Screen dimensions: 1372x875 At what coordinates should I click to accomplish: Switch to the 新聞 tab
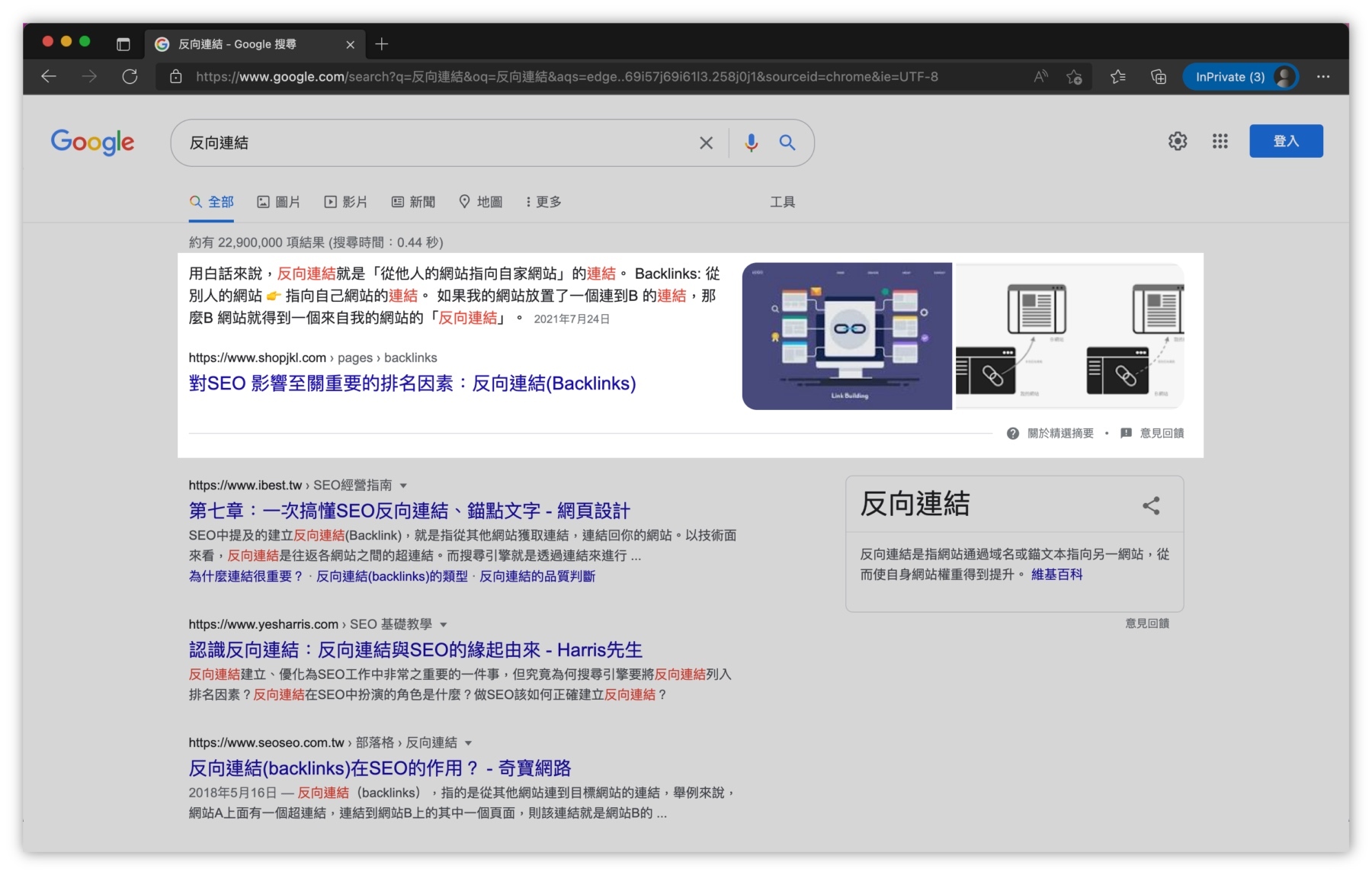pyautogui.click(x=413, y=202)
